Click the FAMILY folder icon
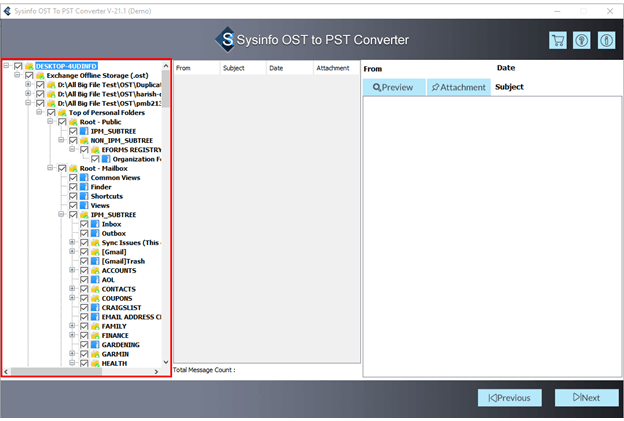 [95, 326]
